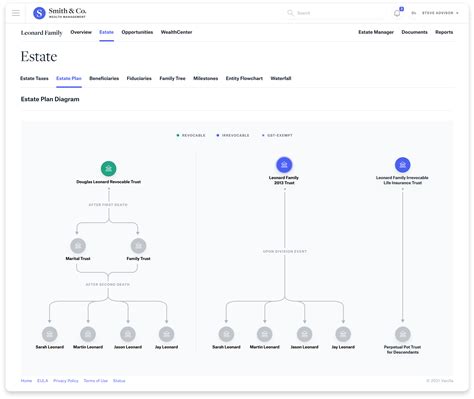This screenshot has width=474, height=399.
Task: Open the EULA footer link
Action: [42, 381]
